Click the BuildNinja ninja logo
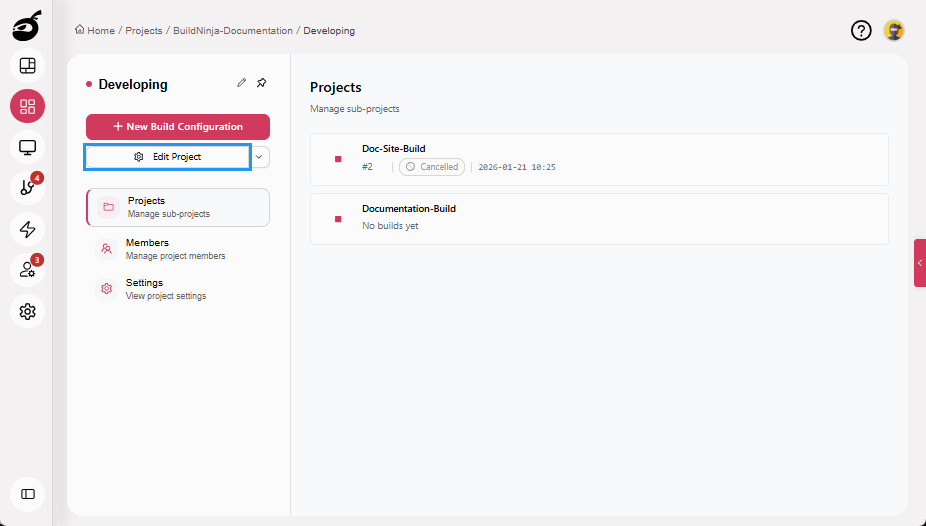 pyautogui.click(x=27, y=25)
